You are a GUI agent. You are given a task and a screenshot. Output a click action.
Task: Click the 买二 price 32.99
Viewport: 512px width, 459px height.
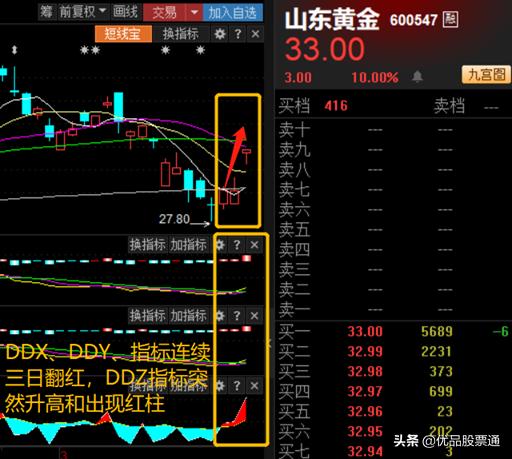pos(365,352)
